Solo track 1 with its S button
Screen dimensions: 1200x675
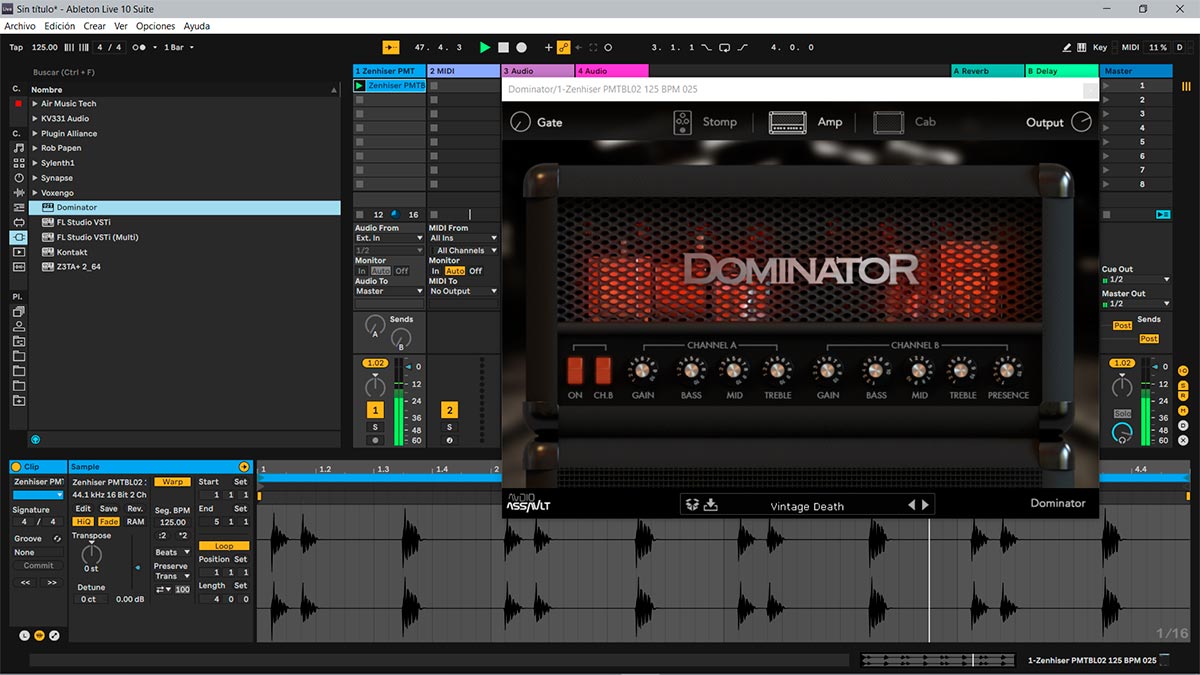click(375, 427)
